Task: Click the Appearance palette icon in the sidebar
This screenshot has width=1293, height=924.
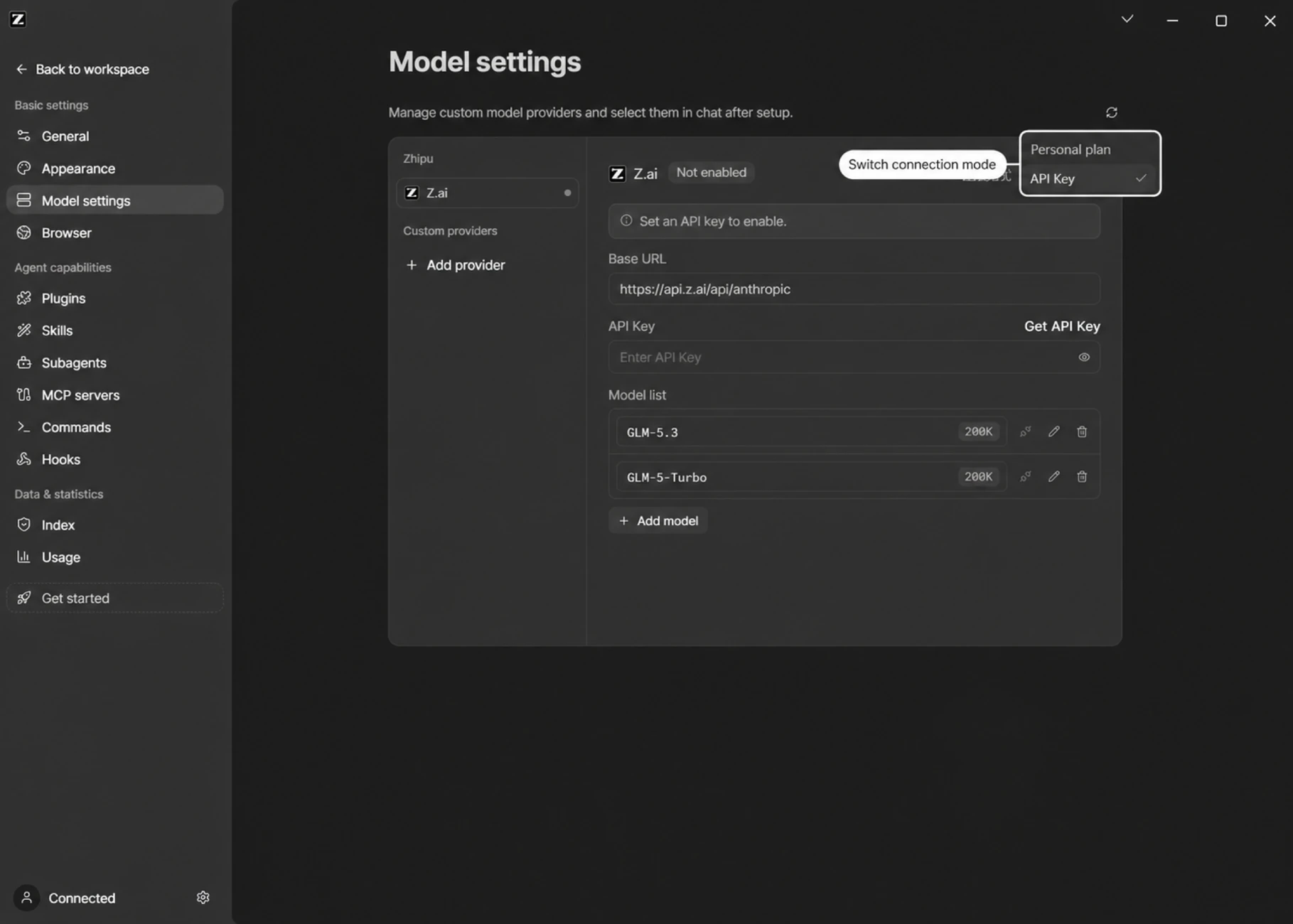Action: [23, 168]
